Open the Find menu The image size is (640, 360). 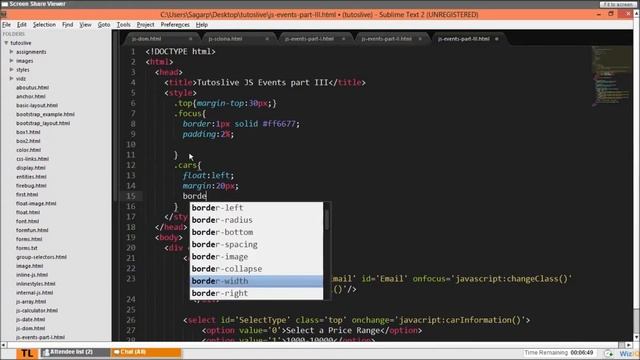(x=67, y=25)
